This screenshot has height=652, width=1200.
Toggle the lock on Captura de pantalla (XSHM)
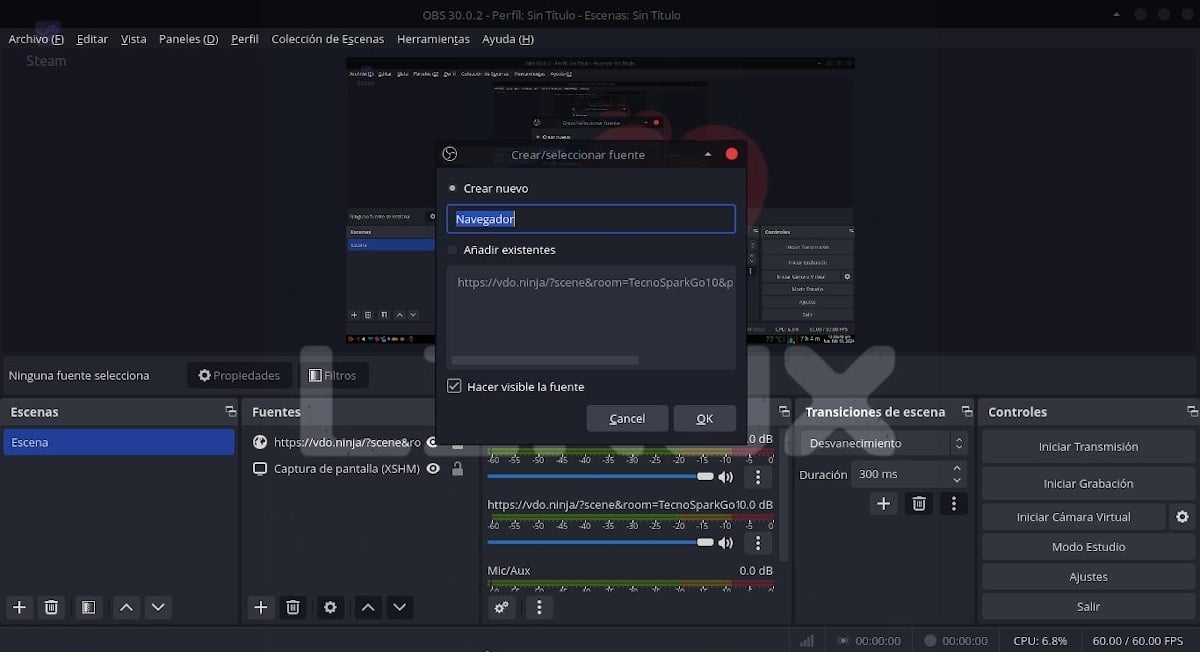point(457,468)
